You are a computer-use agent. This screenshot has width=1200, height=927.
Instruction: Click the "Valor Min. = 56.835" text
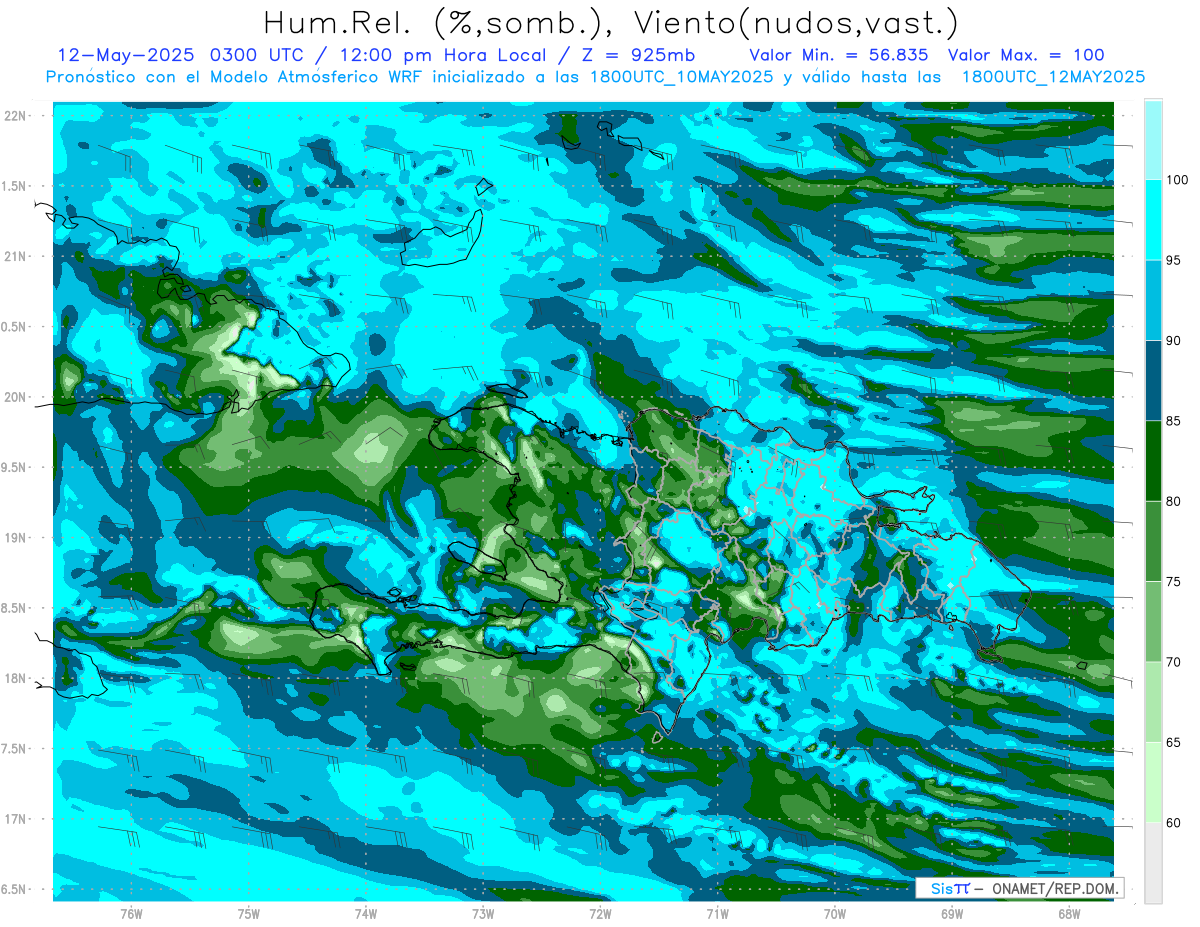[x=838, y=55]
